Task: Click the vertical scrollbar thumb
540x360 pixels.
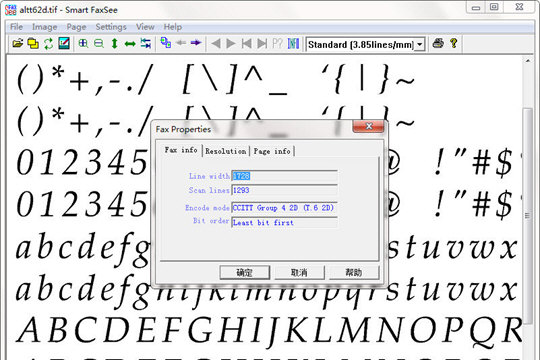Action: (528, 216)
